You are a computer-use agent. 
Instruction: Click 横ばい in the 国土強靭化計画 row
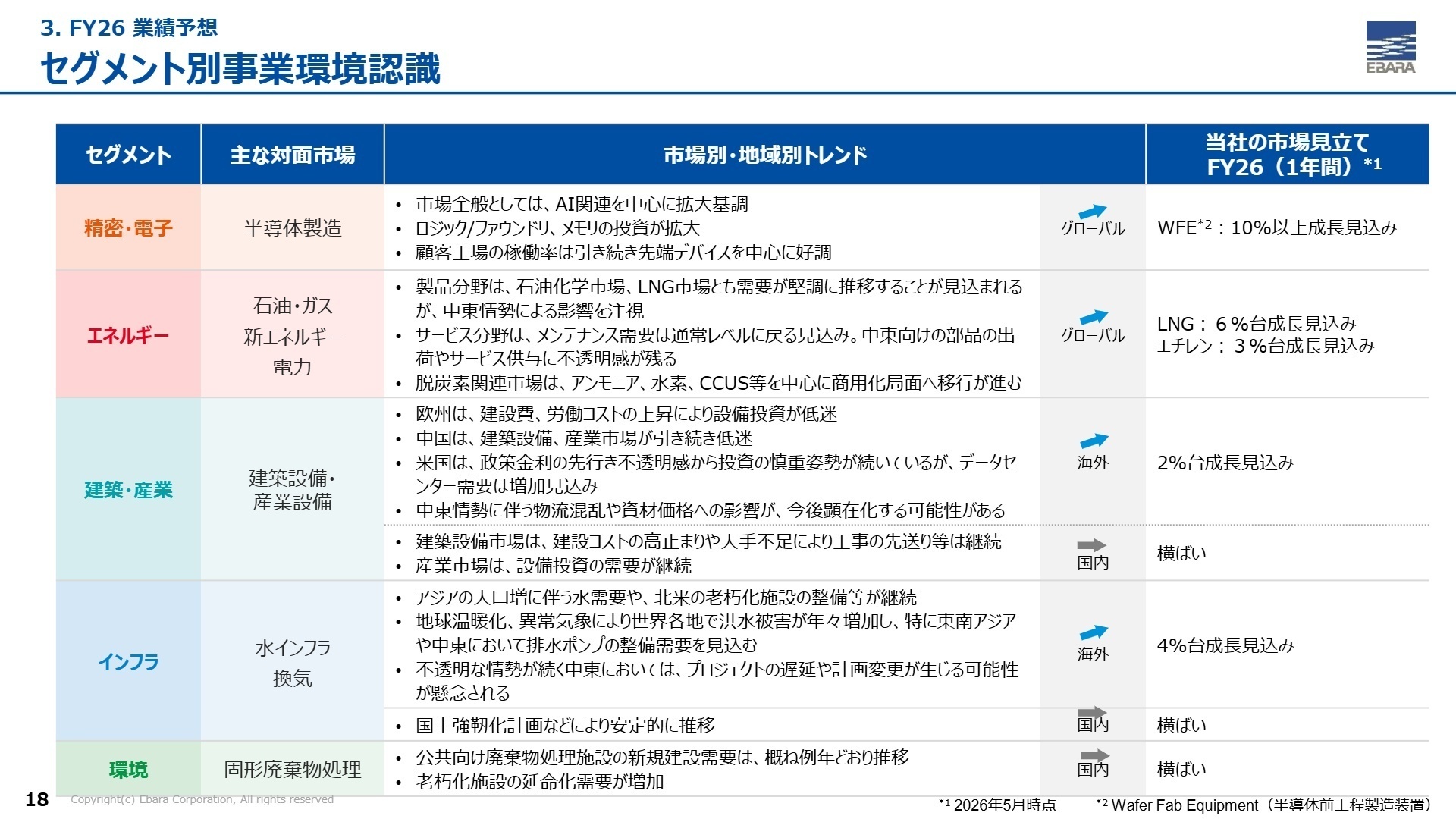[x=1181, y=725]
